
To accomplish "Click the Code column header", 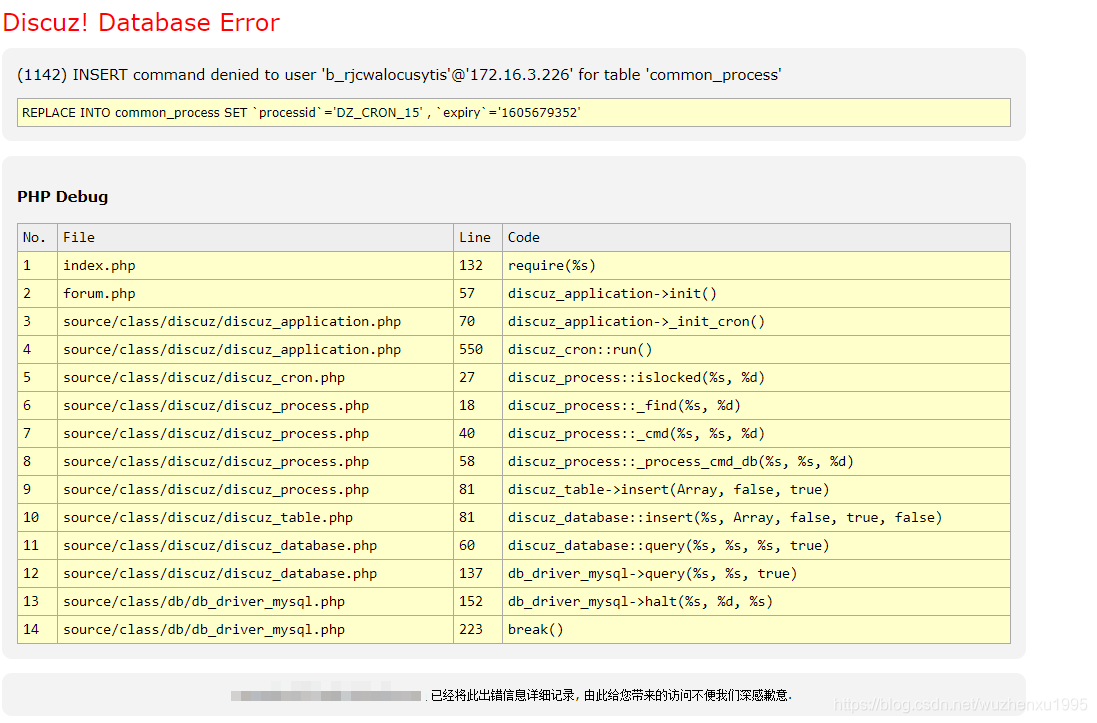I will [756, 238].
